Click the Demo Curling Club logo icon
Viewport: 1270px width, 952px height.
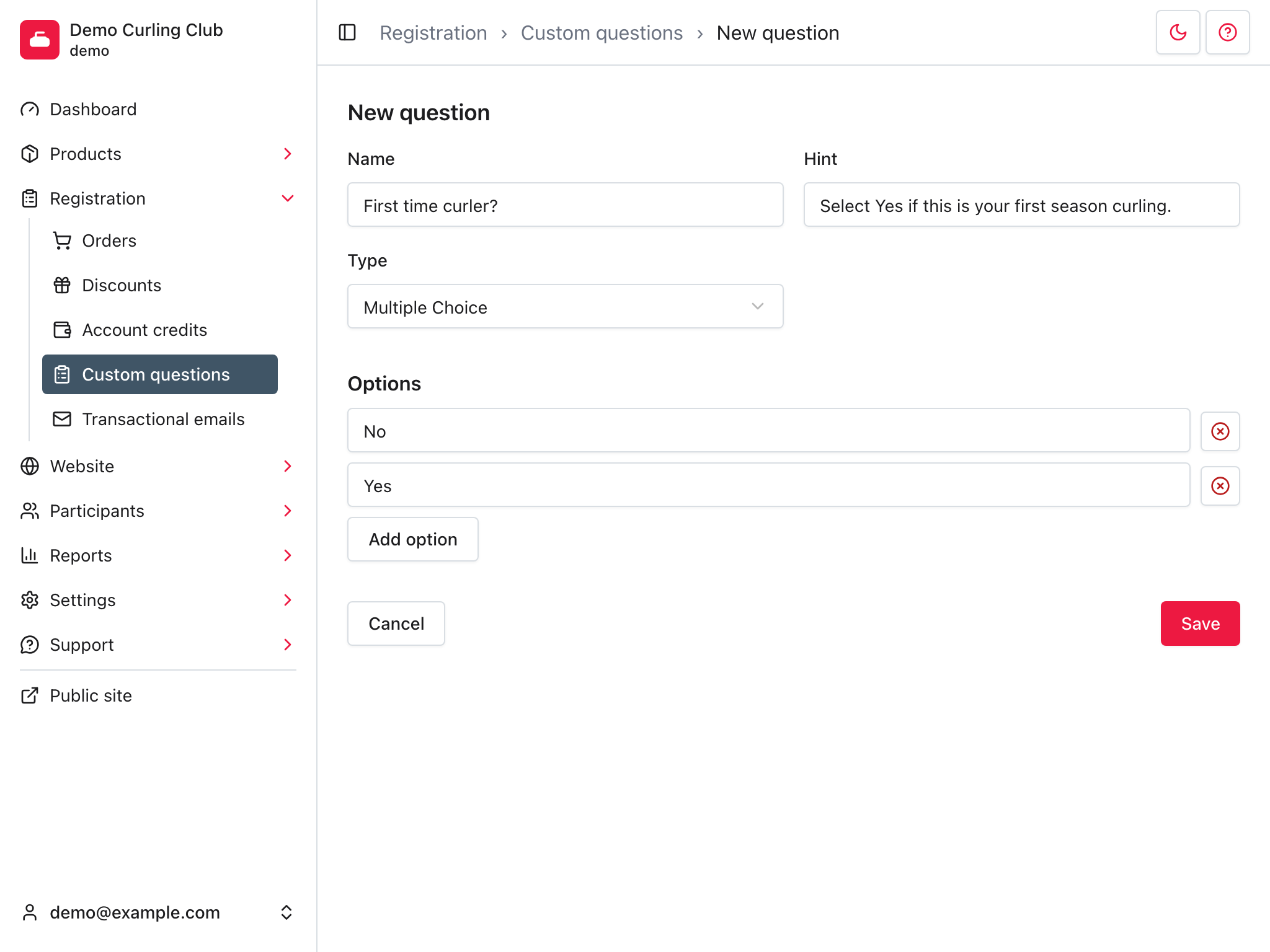[40, 40]
